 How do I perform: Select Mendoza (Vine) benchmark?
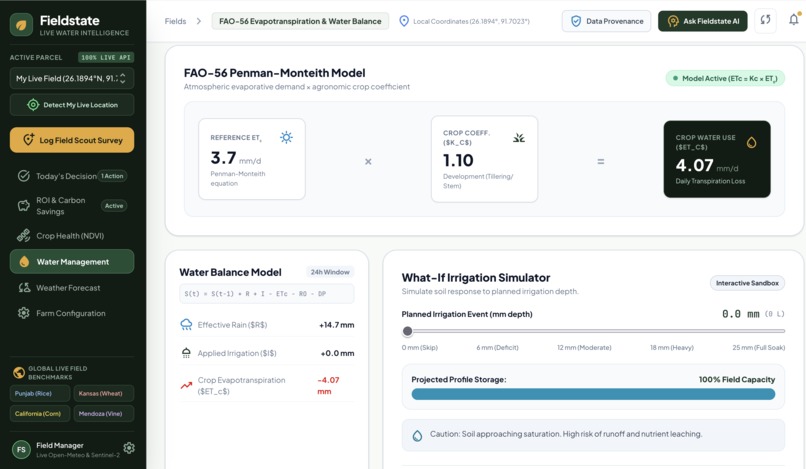coord(103,413)
